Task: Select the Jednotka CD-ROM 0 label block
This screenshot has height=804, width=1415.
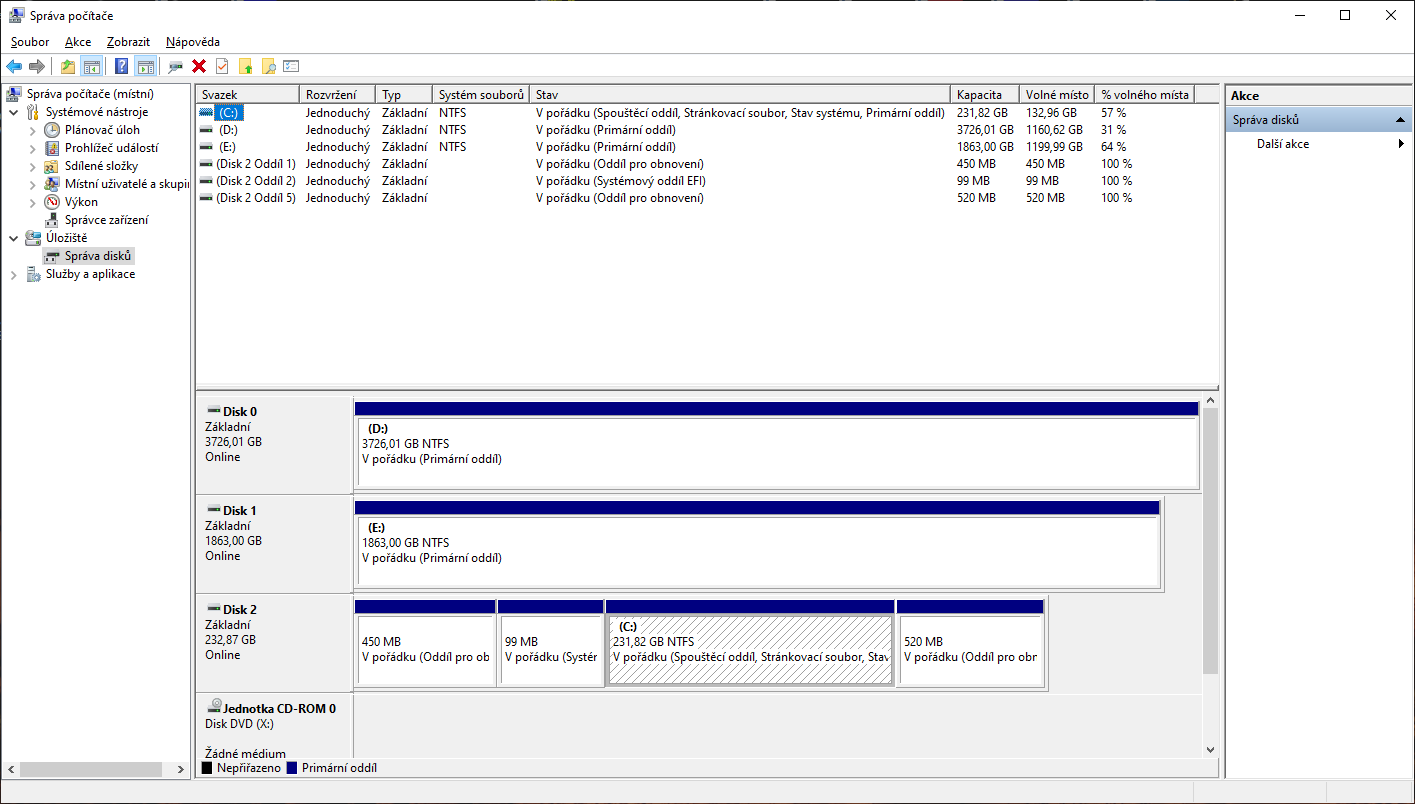Action: pyautogui.click(x=274, y=727)
